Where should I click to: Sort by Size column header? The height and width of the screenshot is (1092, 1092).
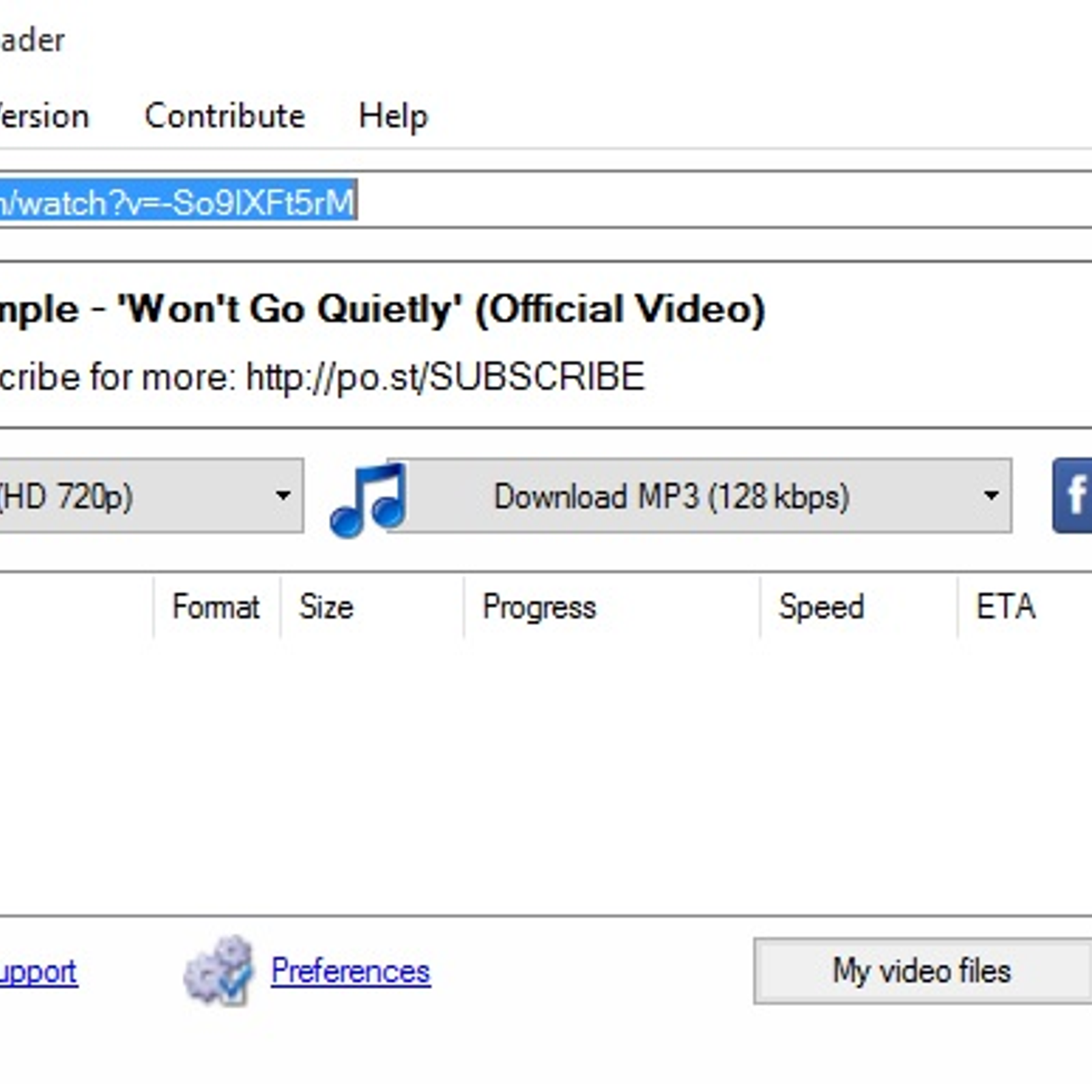pos(372,607)
